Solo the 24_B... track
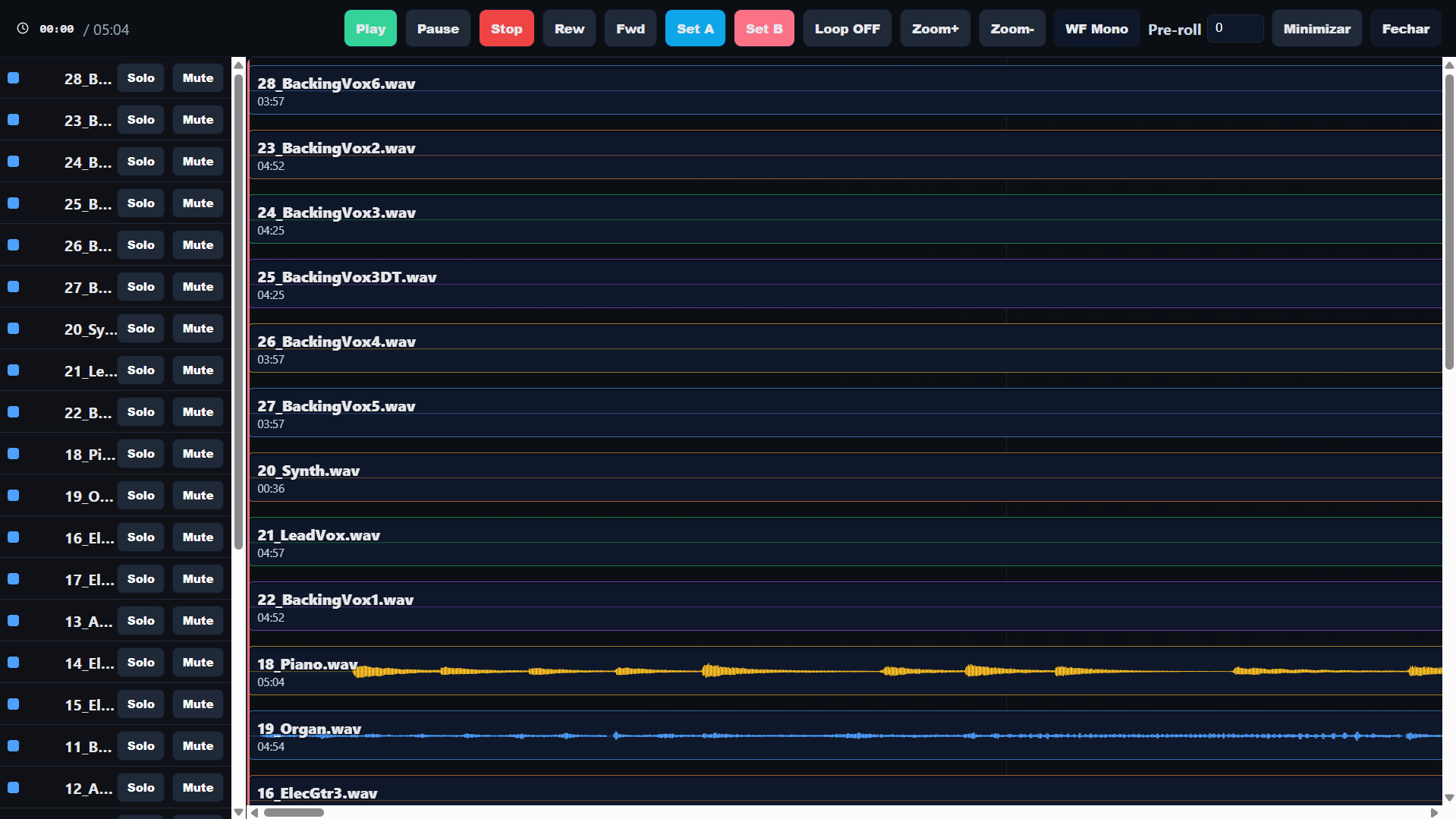 141,162
